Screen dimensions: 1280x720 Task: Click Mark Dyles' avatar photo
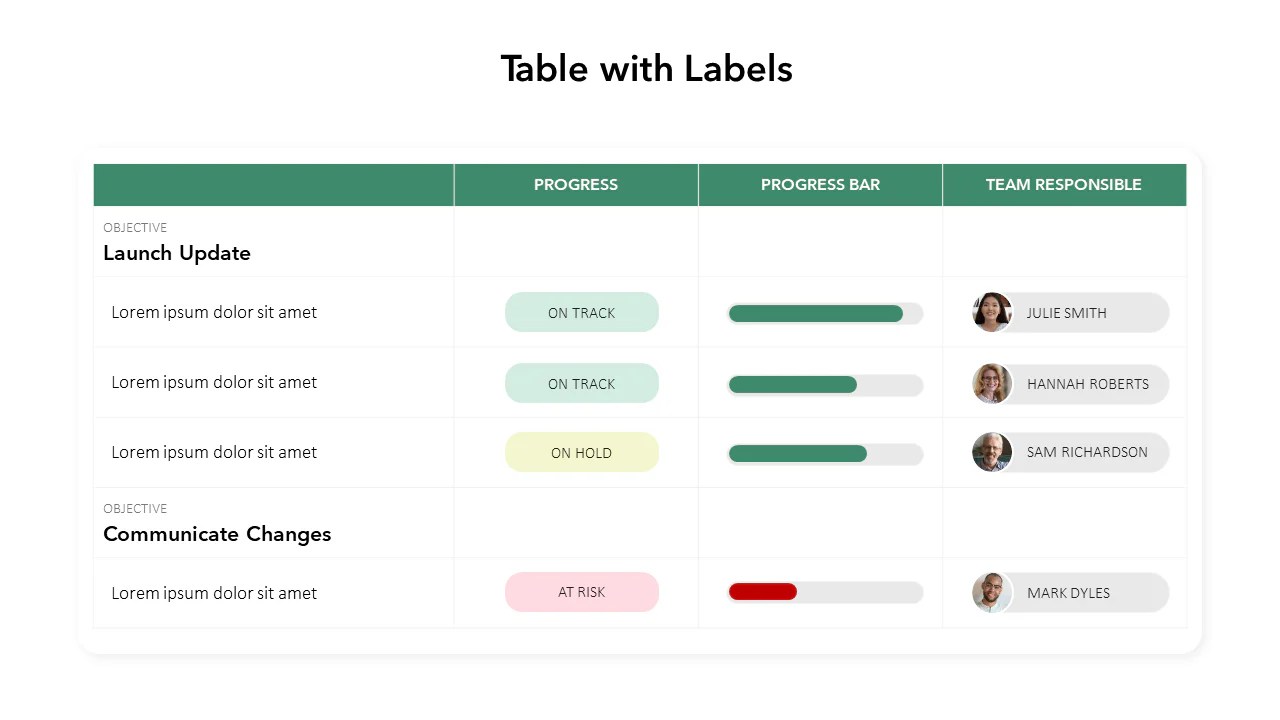(992, 593)
